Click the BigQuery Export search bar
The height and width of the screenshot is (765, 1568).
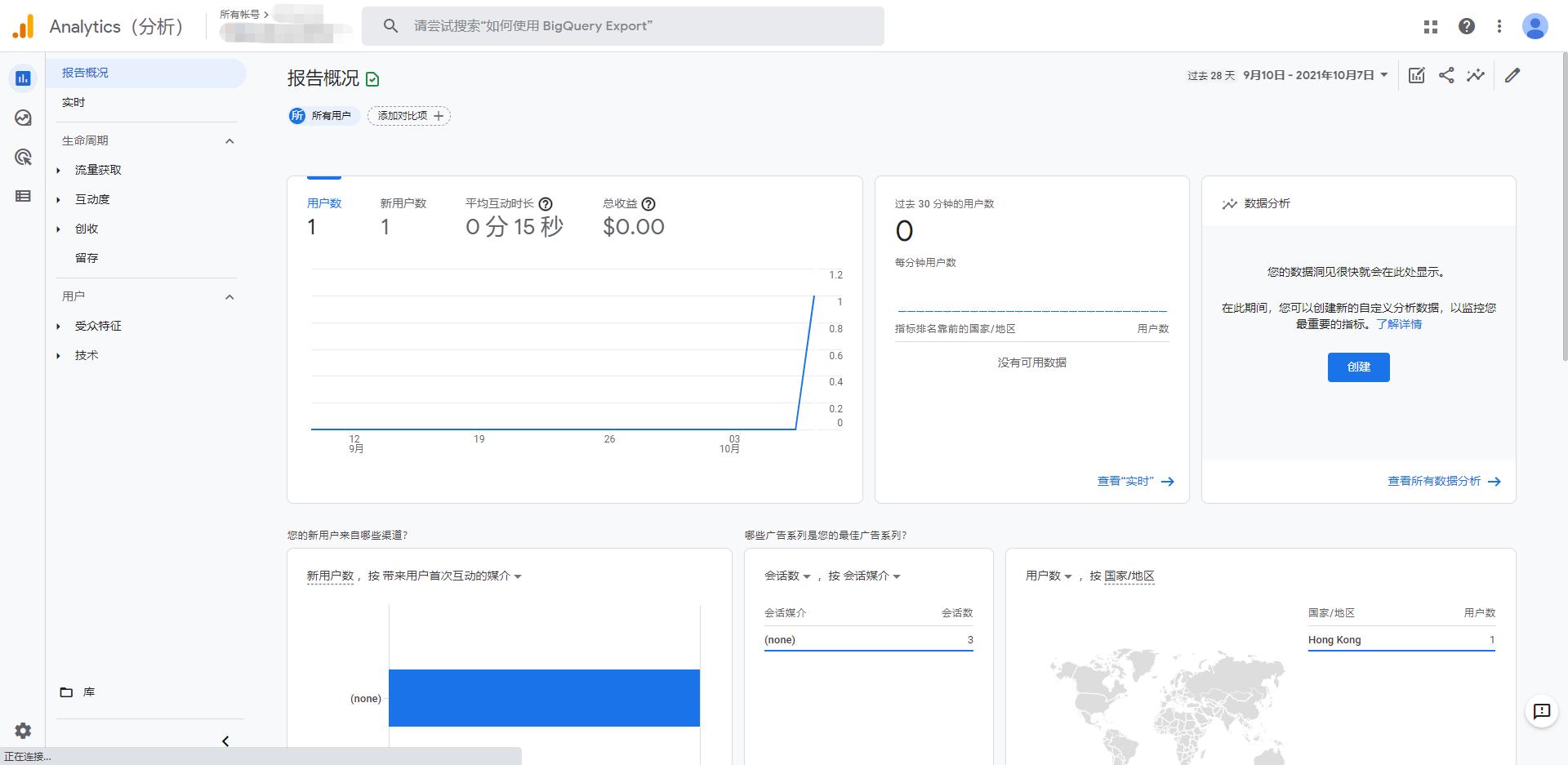(624, 25)
